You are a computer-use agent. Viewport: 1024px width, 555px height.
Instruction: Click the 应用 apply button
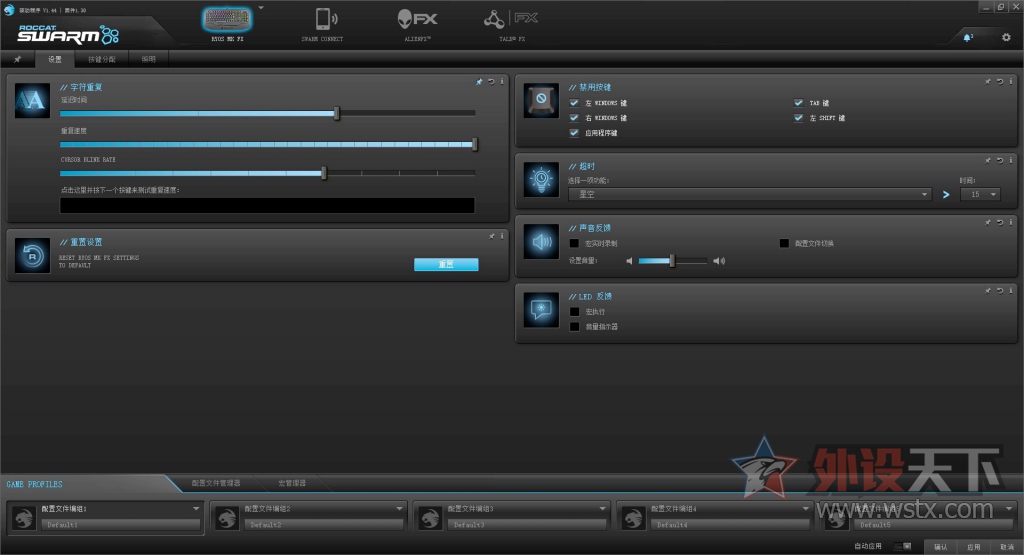point(973,547)
